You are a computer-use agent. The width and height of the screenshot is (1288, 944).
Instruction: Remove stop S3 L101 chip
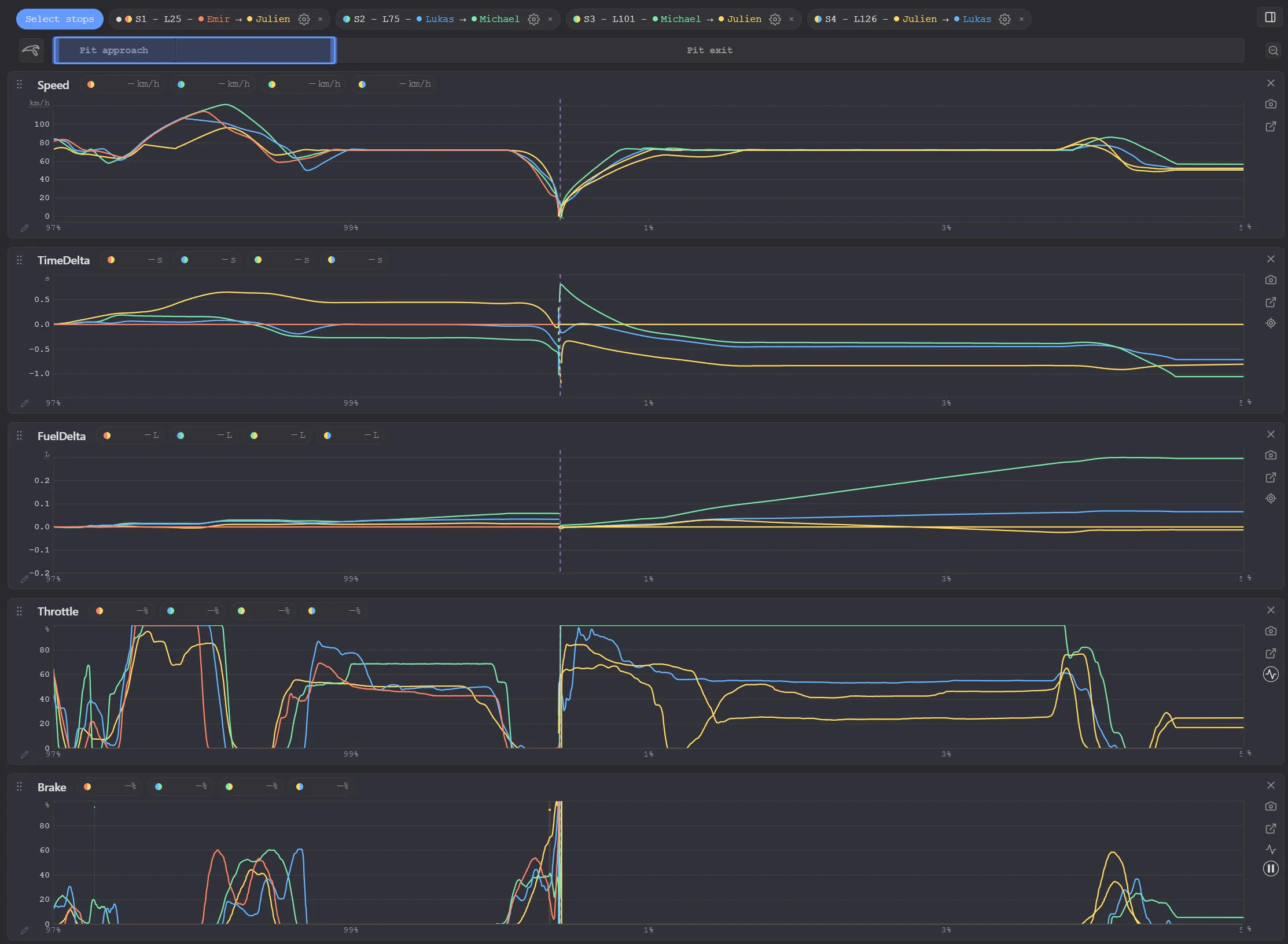792,19
